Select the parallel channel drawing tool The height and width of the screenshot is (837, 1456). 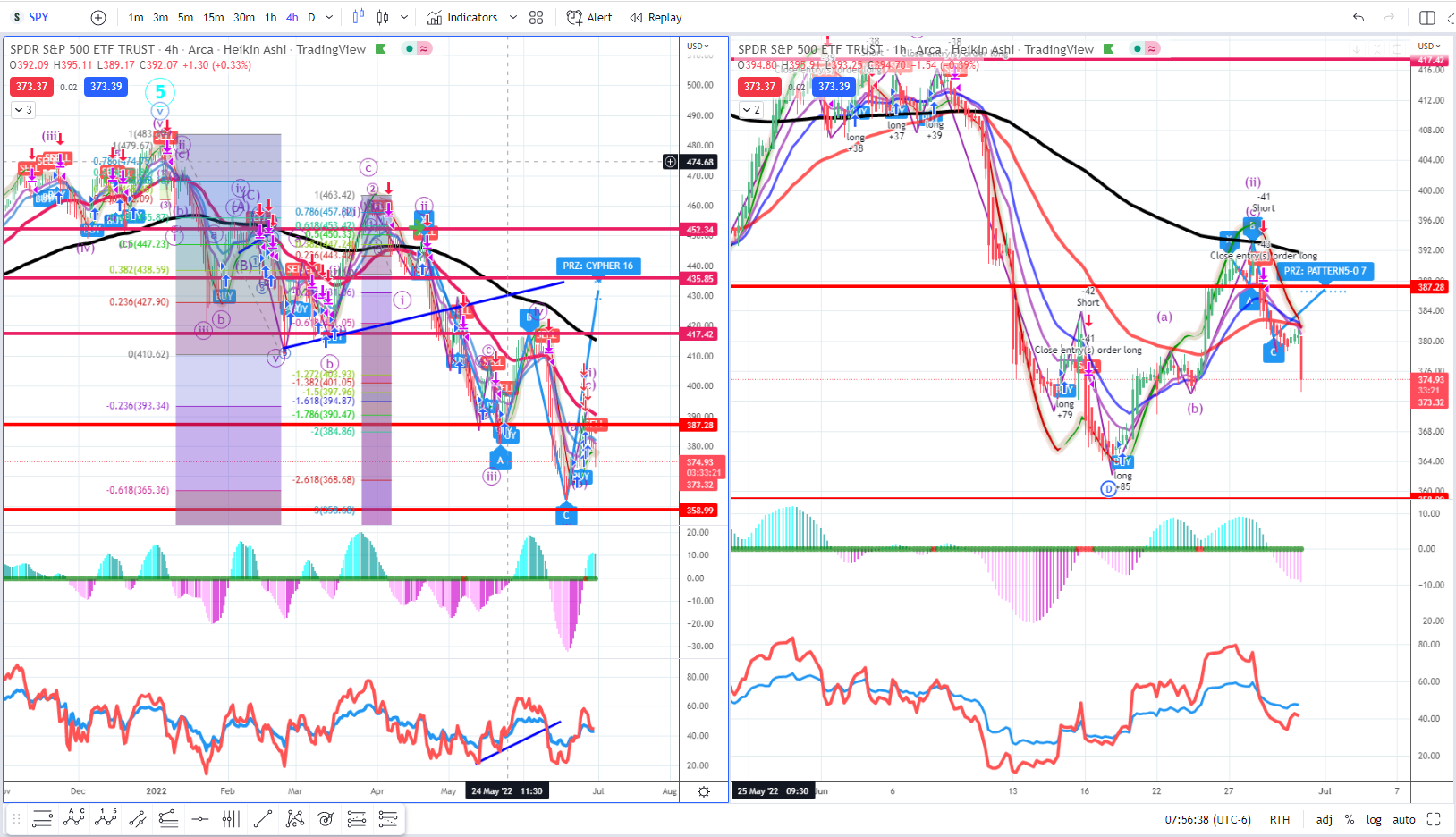tap(137, 818)
